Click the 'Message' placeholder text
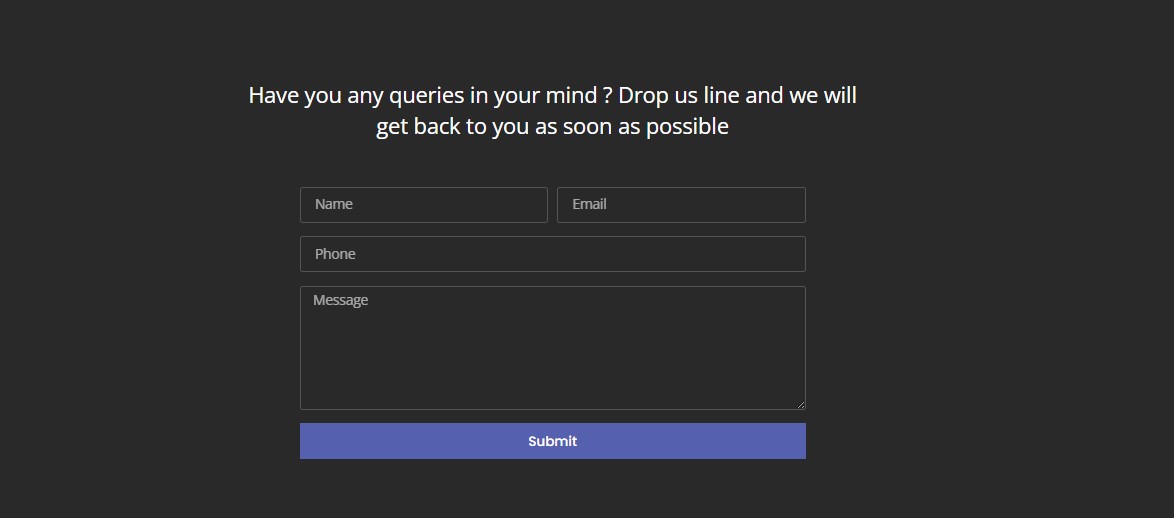Screen dimensions: 1174x518 click(341, 301)
